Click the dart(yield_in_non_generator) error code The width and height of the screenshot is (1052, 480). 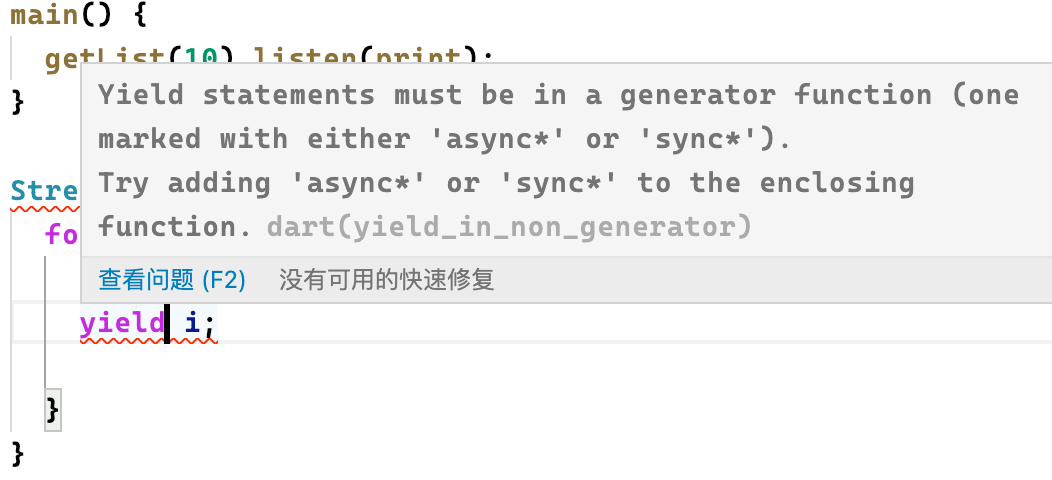pyautogui.click(x=509, y=228)
